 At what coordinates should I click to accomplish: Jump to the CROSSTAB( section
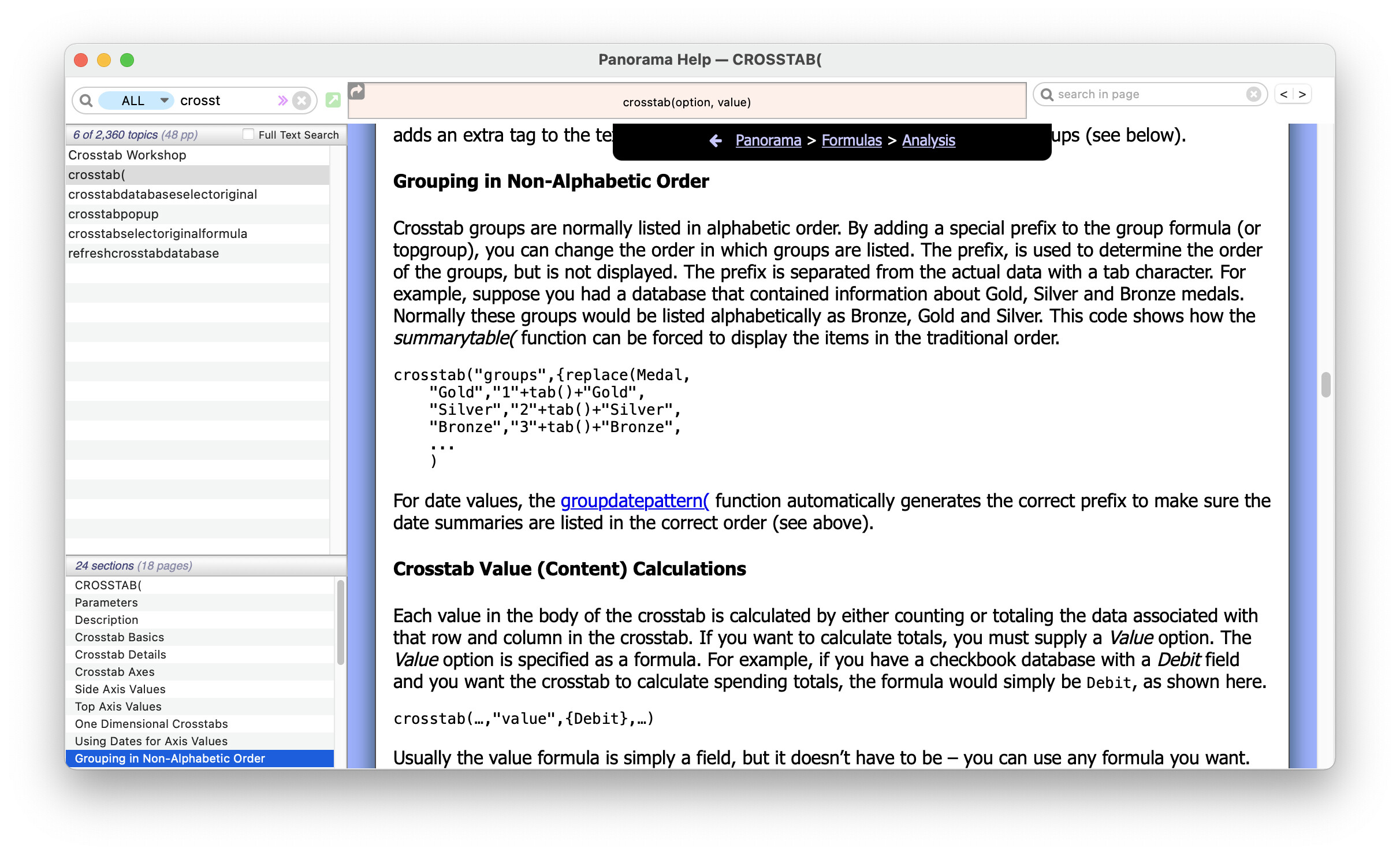pos(200,585)
